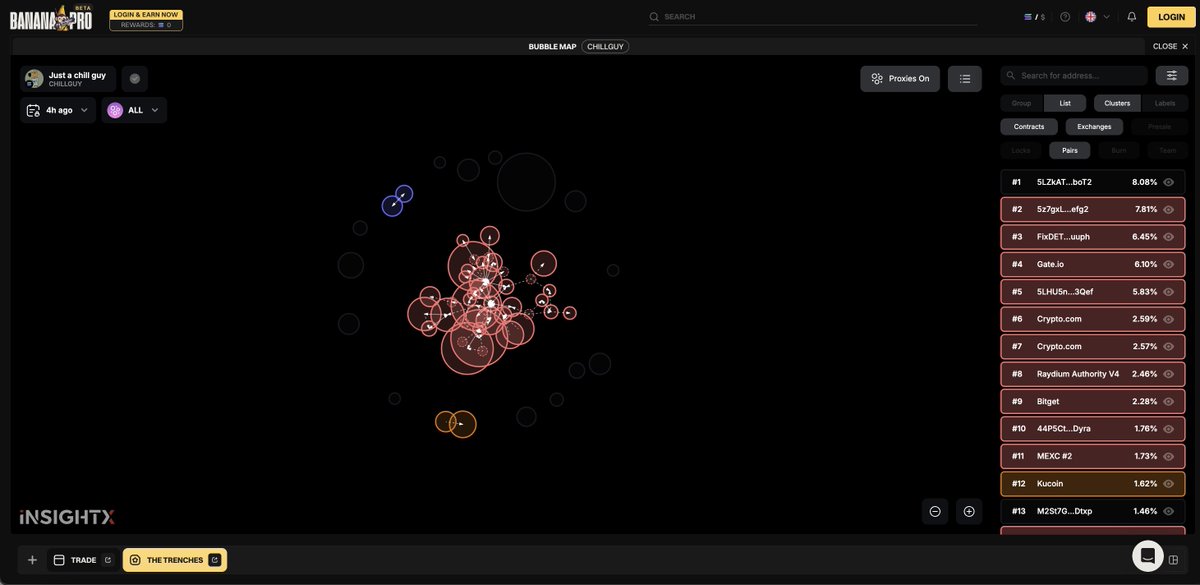Image resolution: width=1200 pixels, height=585 pixels.
Task: Add a new tab with plus icon
Action: [x=32, y=560]
